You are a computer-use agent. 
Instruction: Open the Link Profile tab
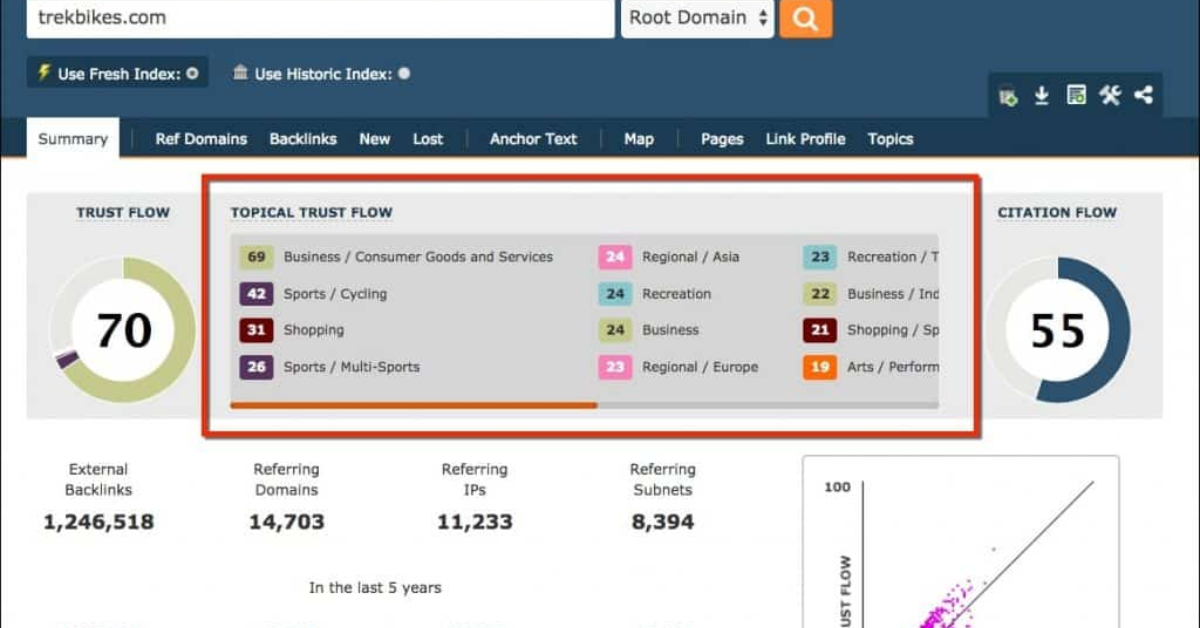[x=805, y=139]
